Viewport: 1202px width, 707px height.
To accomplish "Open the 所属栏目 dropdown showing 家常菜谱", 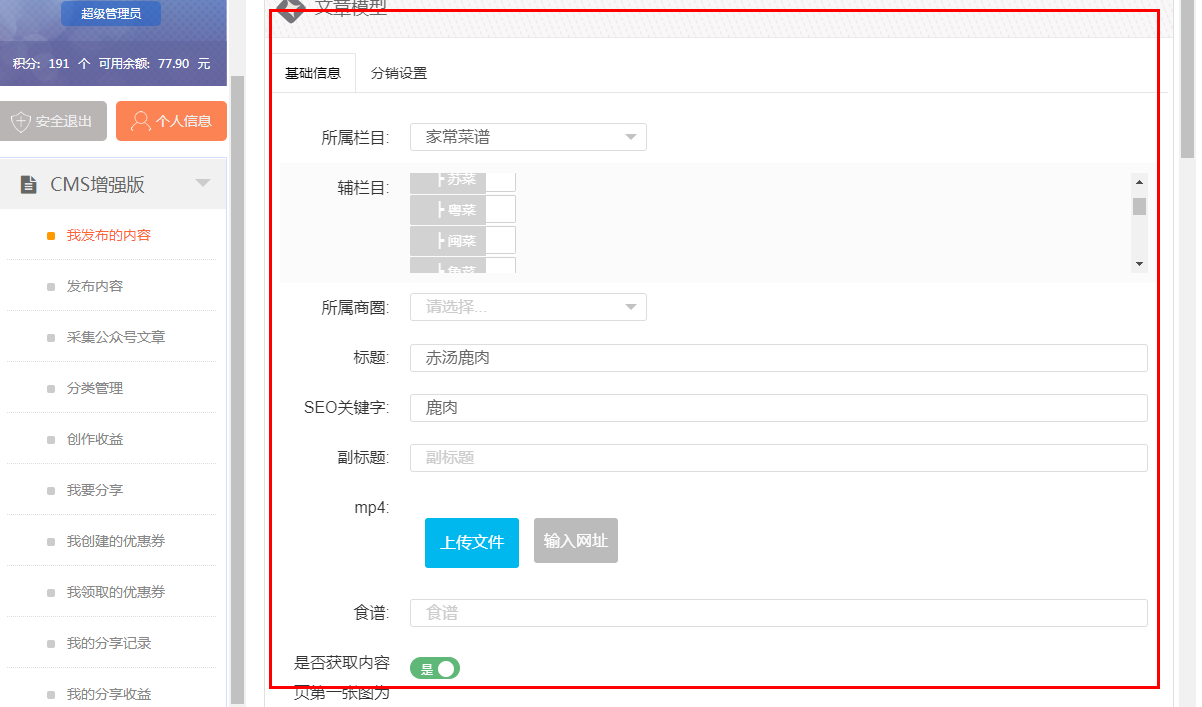I will tap(528, 137).
